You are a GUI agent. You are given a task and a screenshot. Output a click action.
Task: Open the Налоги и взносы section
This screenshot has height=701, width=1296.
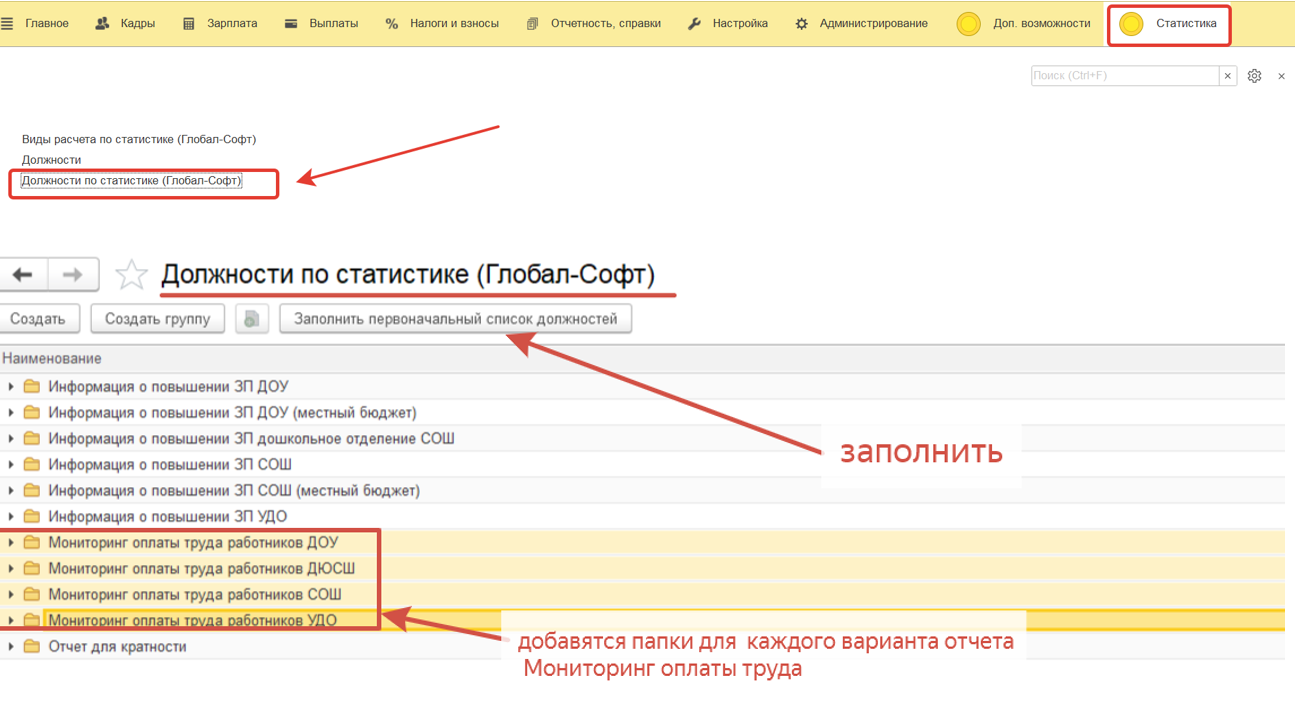[x=442, y=23]
